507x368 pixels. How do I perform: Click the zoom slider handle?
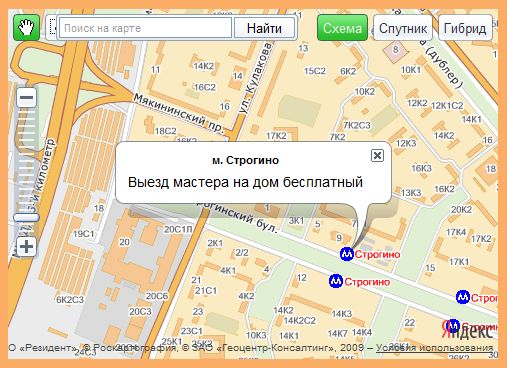point(26,218)
